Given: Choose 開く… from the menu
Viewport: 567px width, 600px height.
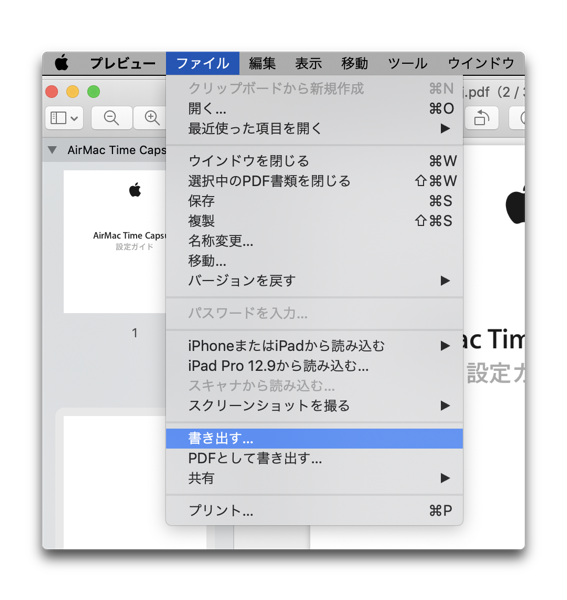Looking at the screenshot, I should [x=314, y=109].
